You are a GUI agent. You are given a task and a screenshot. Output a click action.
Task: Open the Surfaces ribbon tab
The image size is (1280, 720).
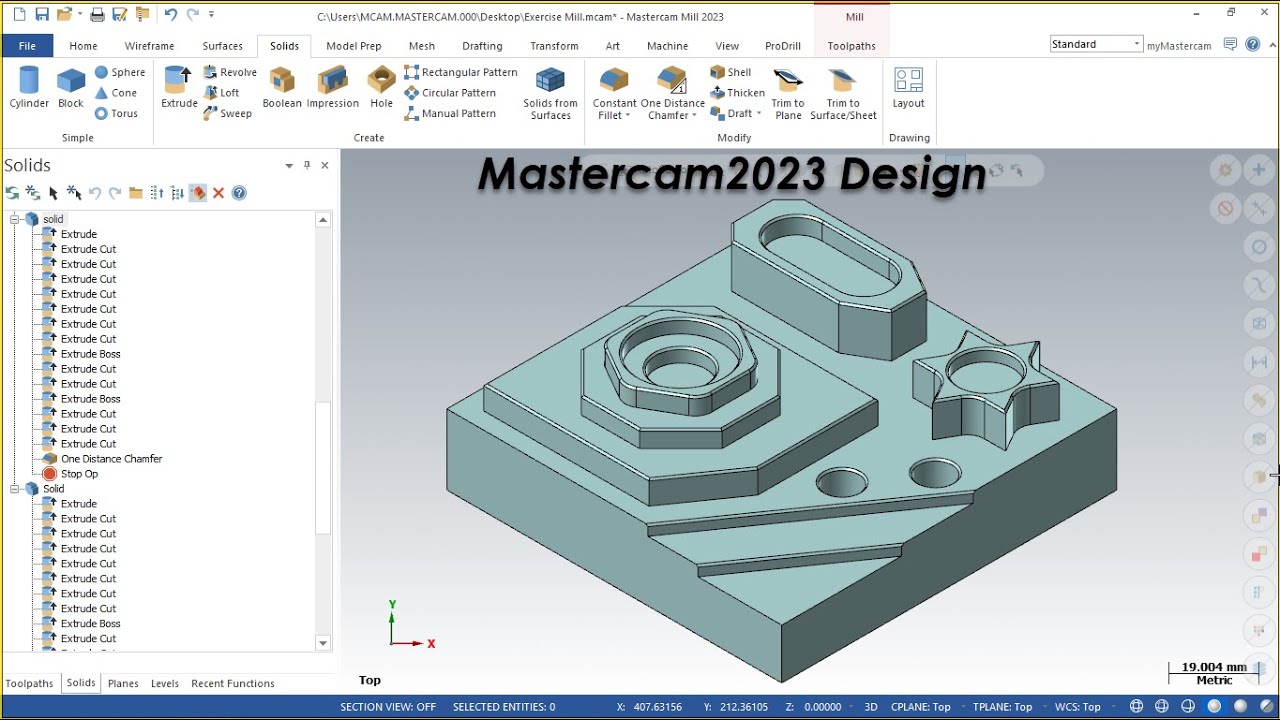[222, 46]
